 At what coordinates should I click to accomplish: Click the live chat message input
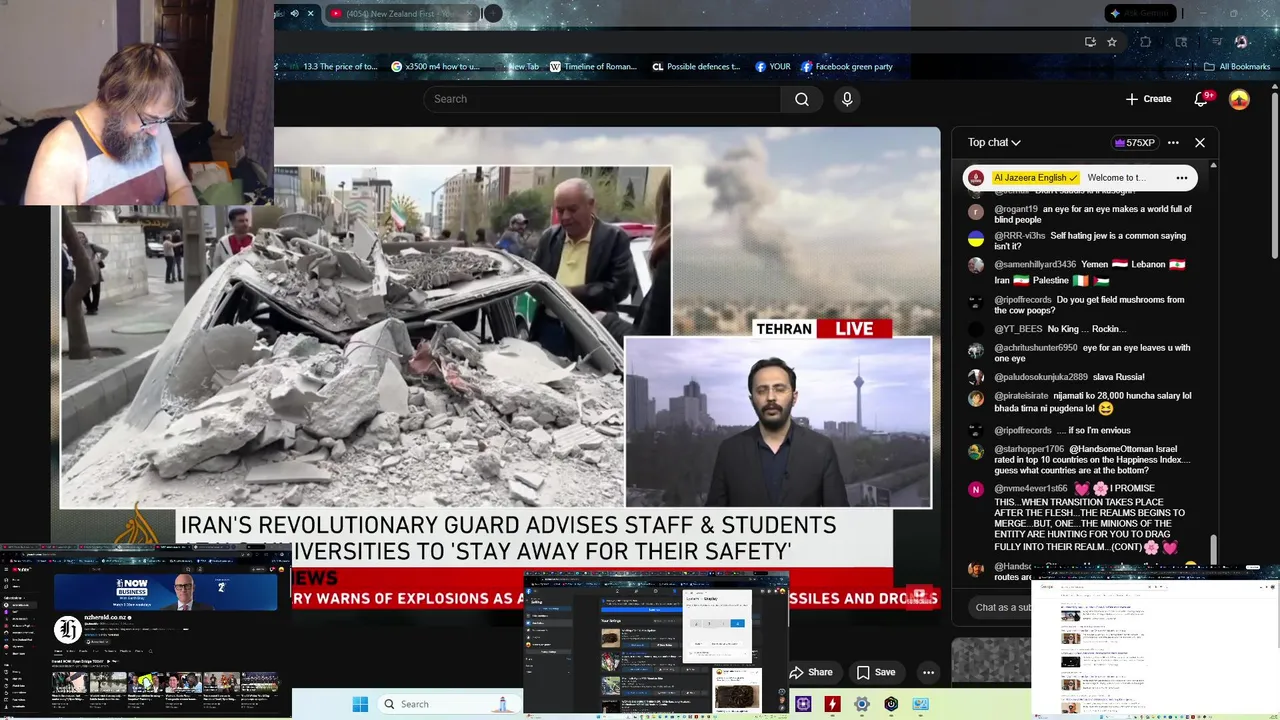point(1000,607)
